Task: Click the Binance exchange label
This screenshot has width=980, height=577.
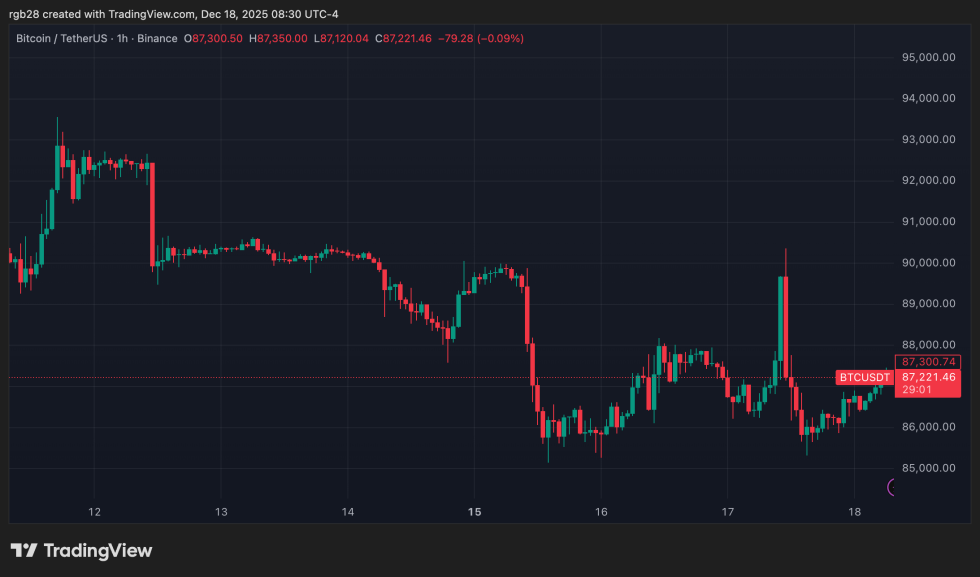Action: [x=159, y=38]
